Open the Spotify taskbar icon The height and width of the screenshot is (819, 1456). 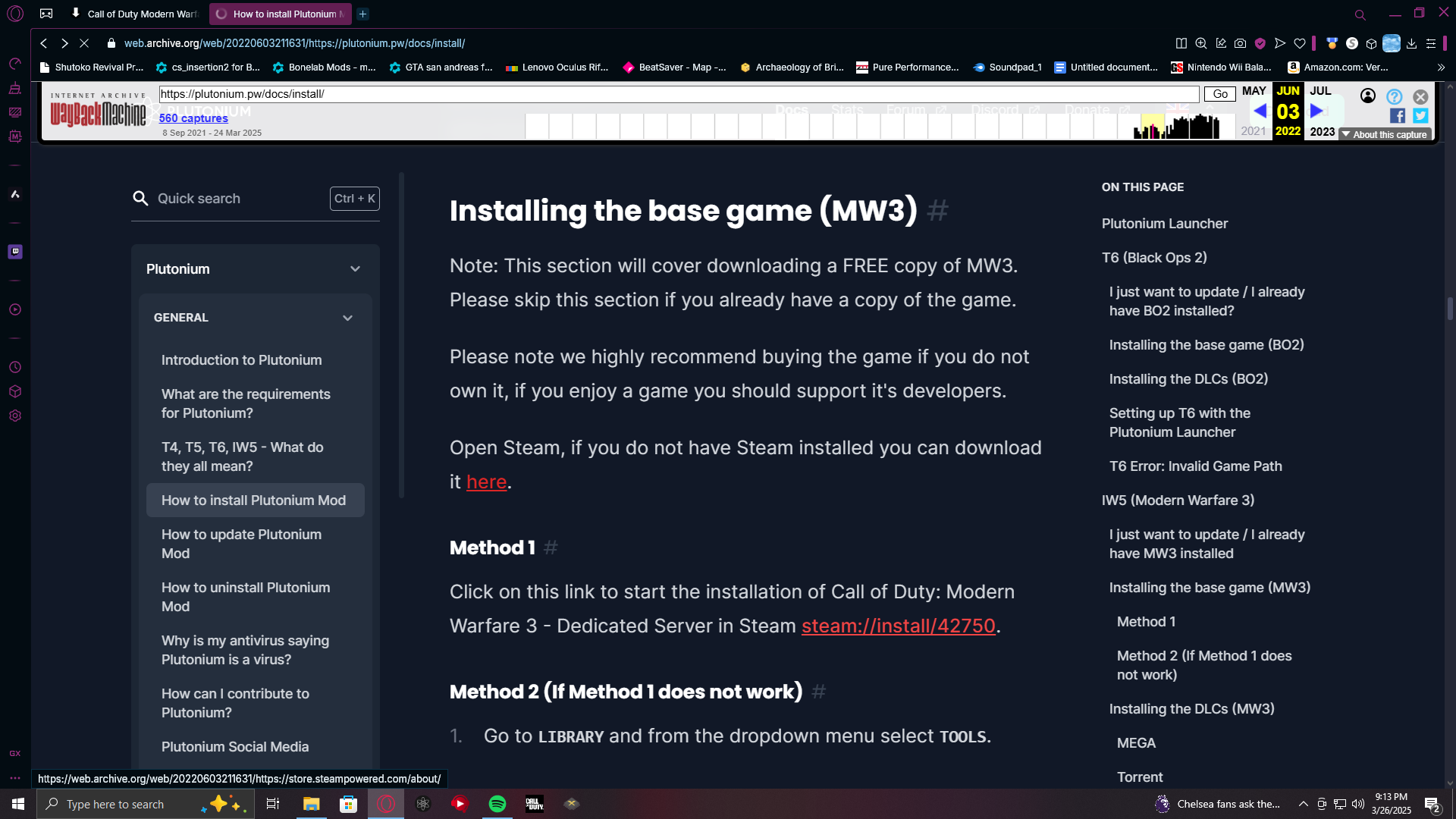click(497, 804)
